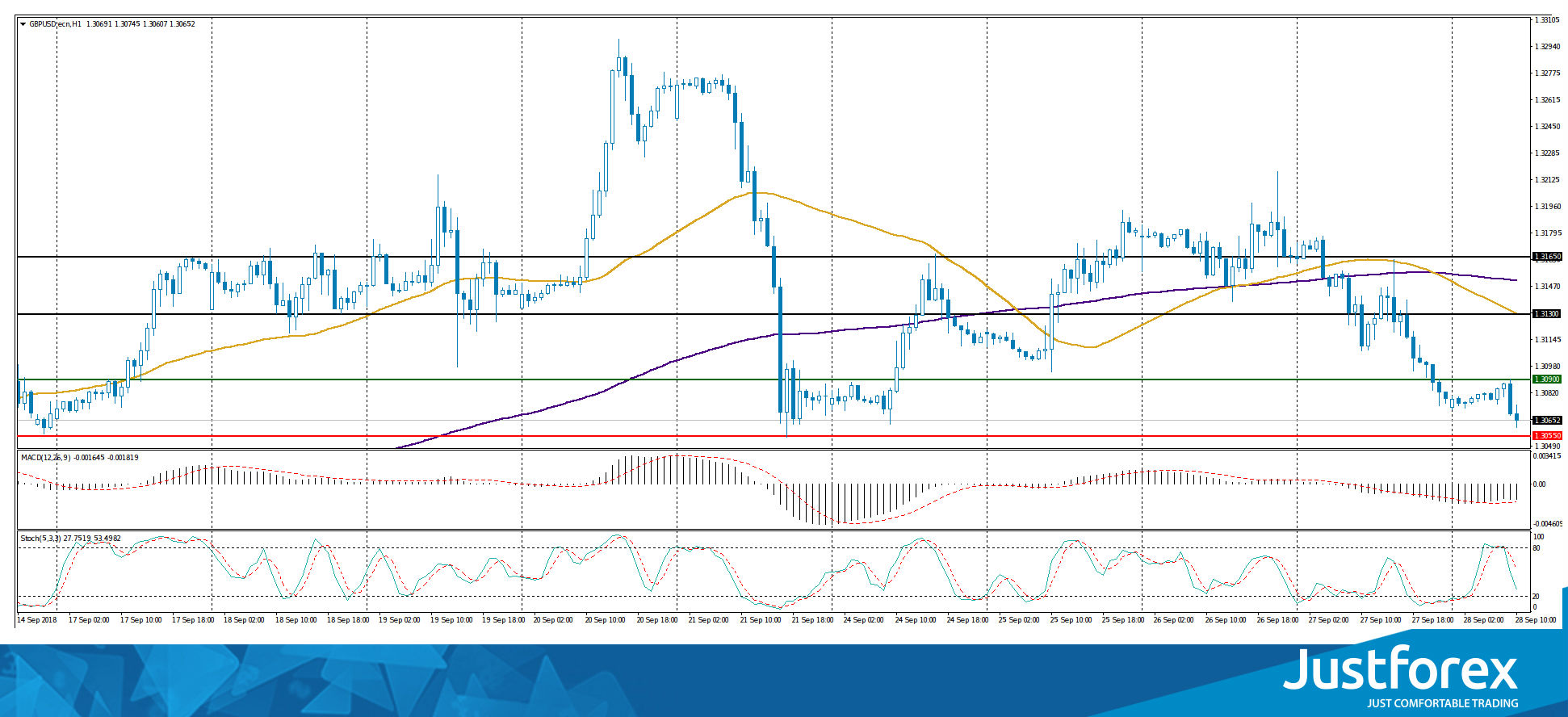Click the 1.31650 black level price tag
Viewport: 1568px width, 717px height.
pos(1547,257)
